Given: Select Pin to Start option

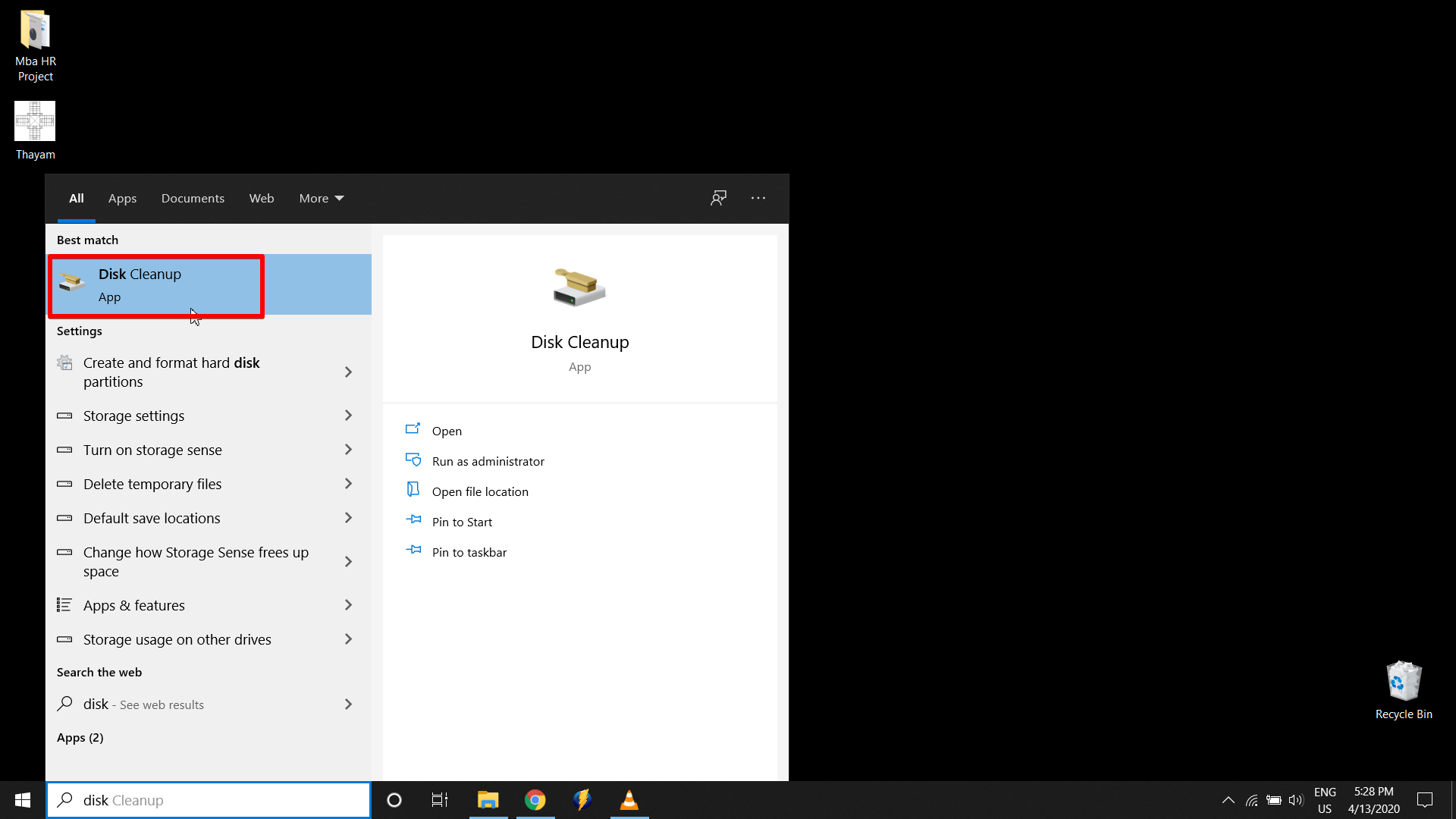Looking at the screenshot, I should [462, 521].
